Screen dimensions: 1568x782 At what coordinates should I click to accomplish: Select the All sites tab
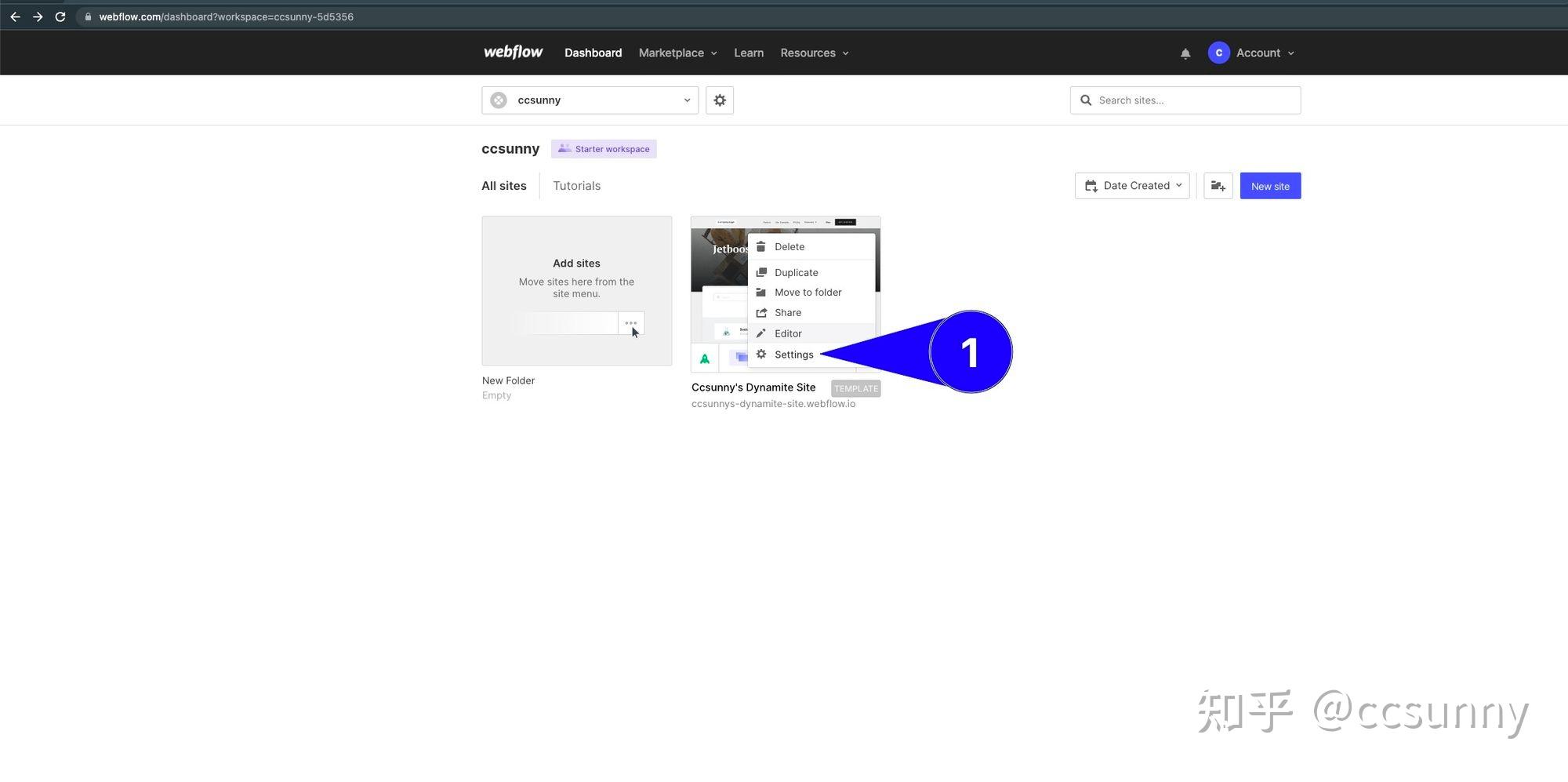[x=504, y=186]
